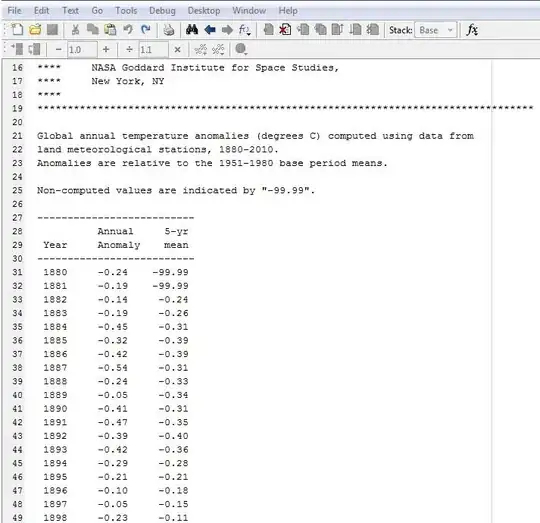540x523 pixels.
Task: Open a file with the folder icon
Action: [x=35, y=30]
